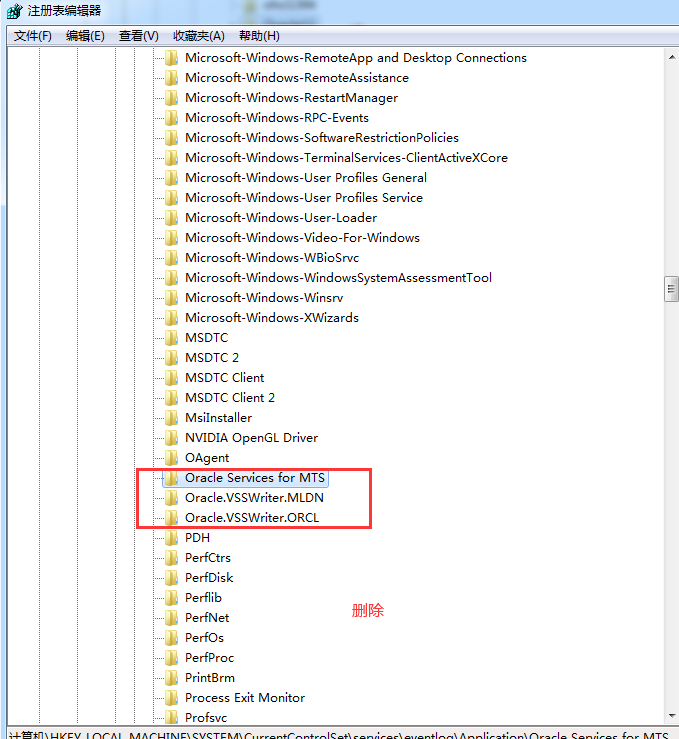Click the scrollbar down arrow
The image size is (679, 739).
click(671, 716)
